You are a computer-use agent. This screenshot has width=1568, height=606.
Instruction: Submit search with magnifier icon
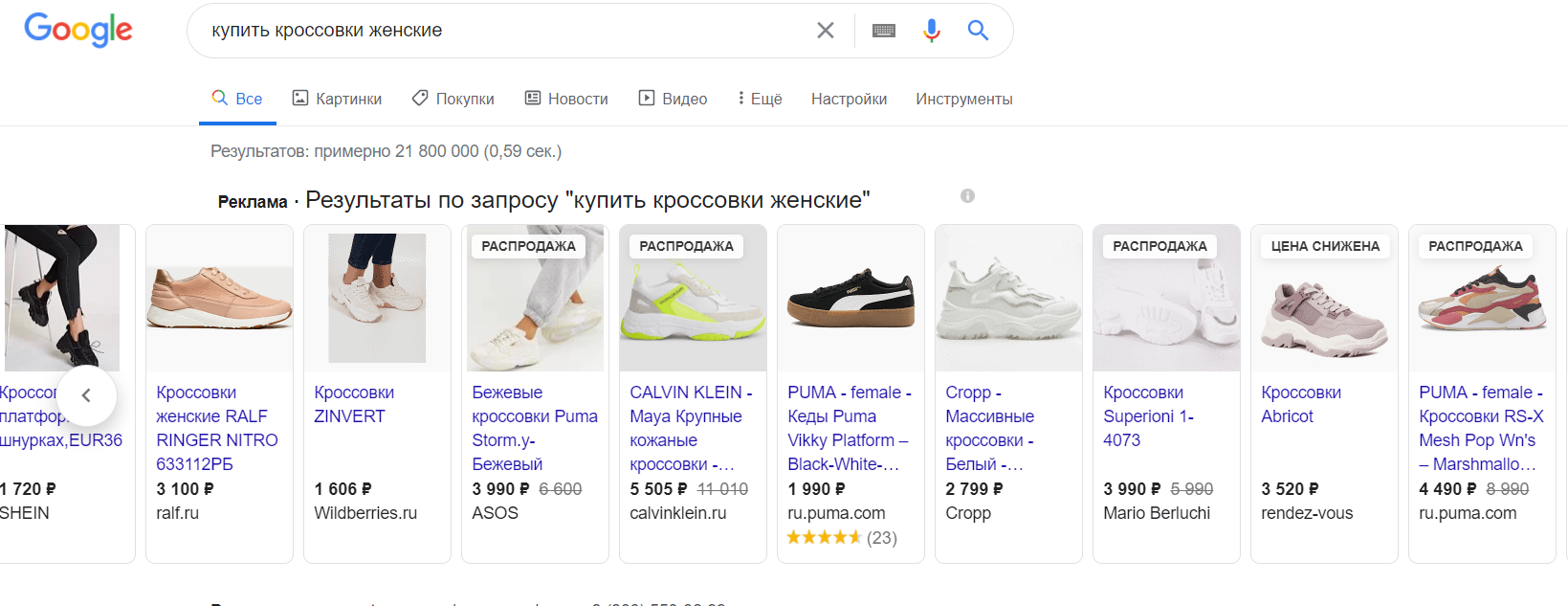pos(978,31)
